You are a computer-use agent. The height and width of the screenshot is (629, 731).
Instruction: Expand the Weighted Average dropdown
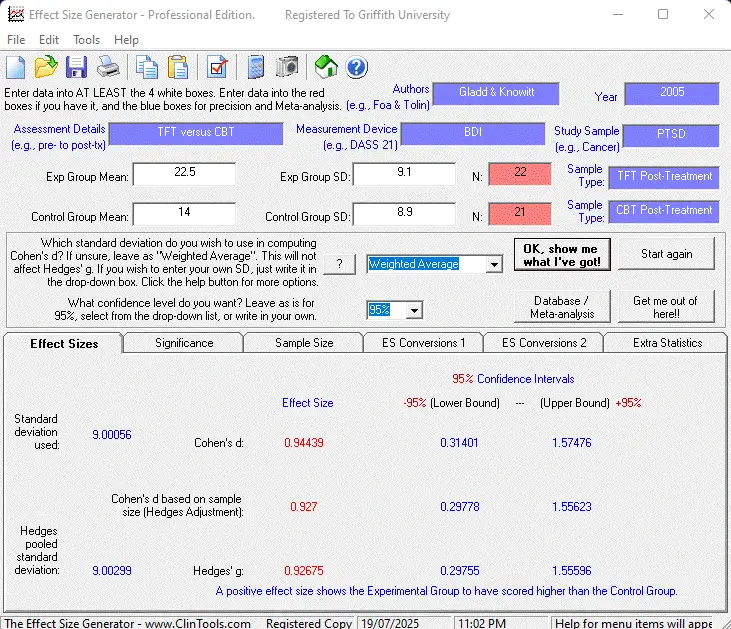click(493, 264)
